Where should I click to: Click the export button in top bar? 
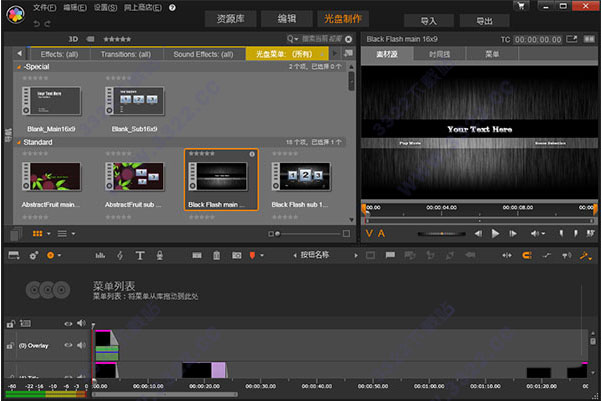pos(484,21)
